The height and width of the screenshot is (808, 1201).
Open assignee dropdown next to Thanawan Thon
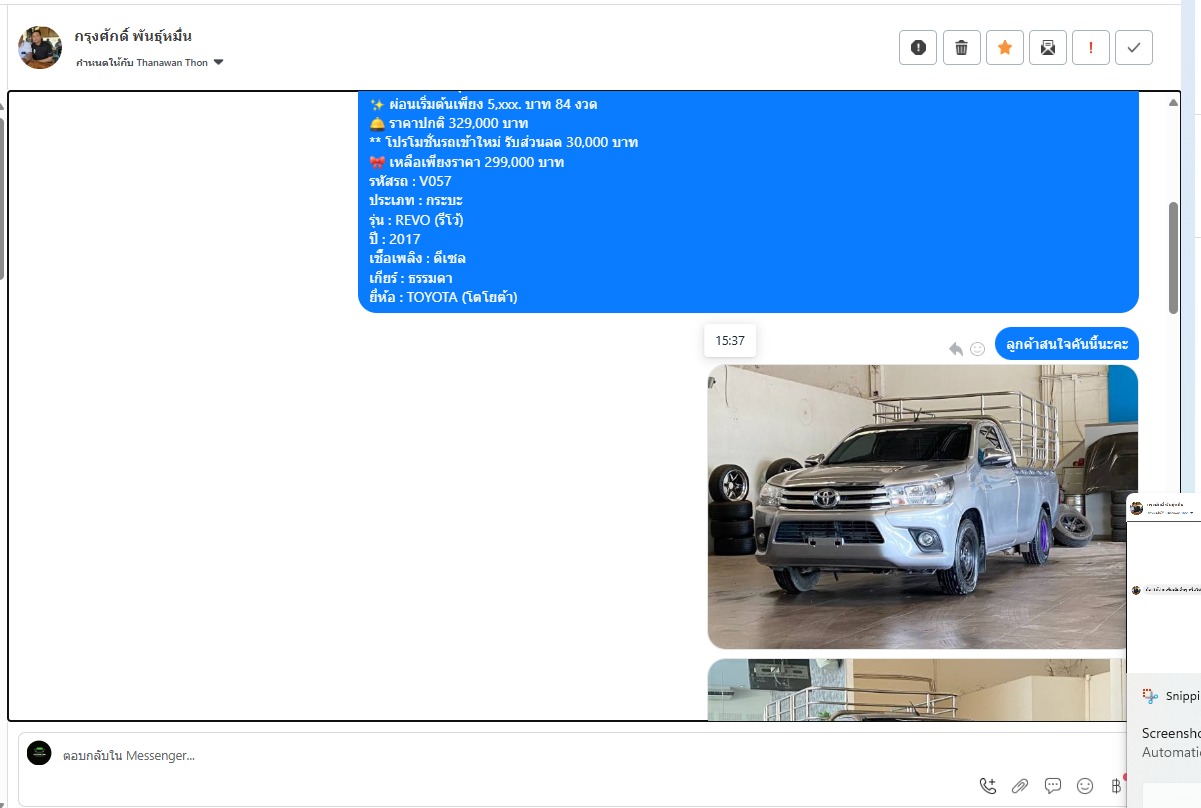click(219, 62)
